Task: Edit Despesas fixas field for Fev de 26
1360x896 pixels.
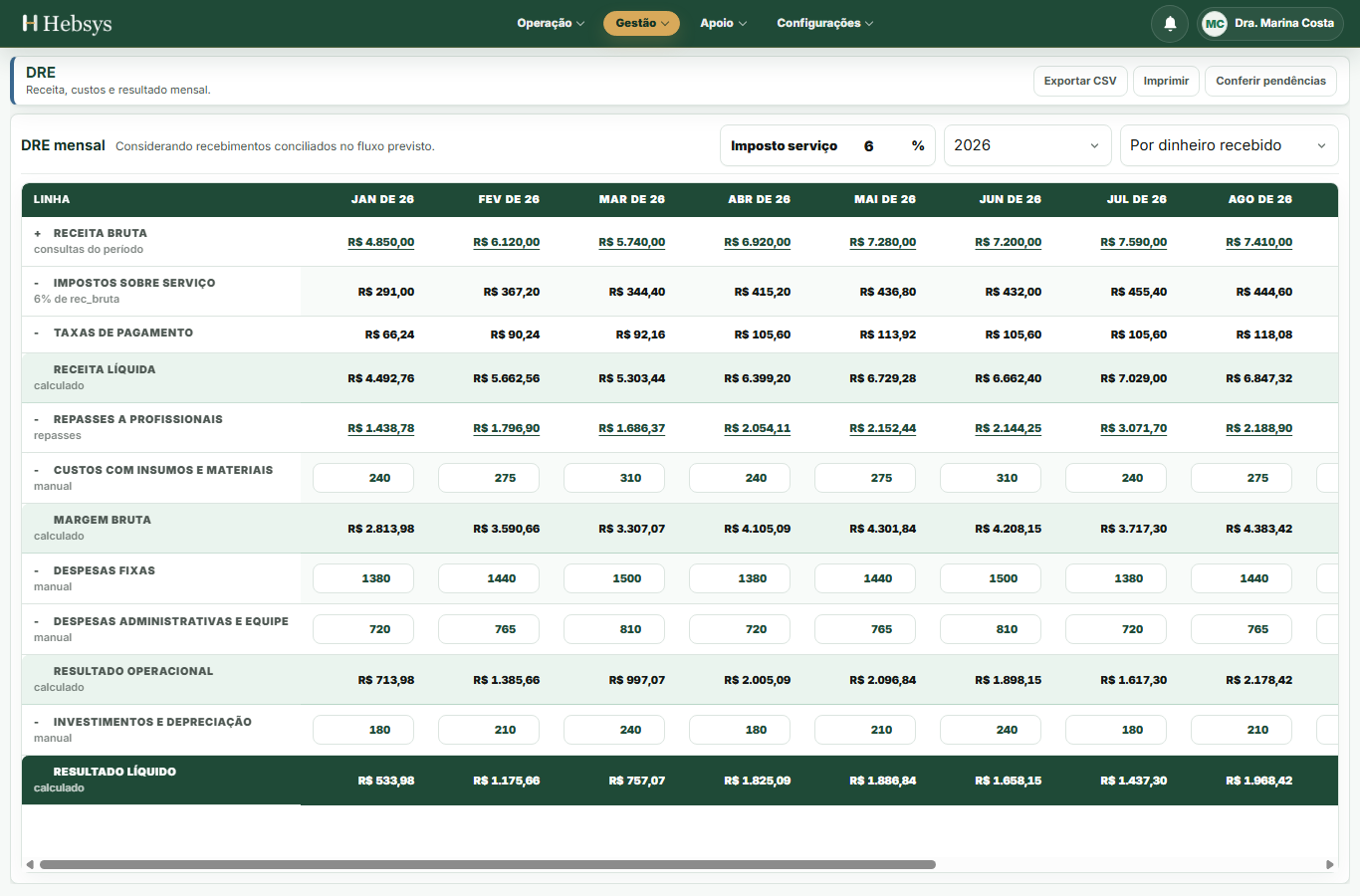Action: 489,578
